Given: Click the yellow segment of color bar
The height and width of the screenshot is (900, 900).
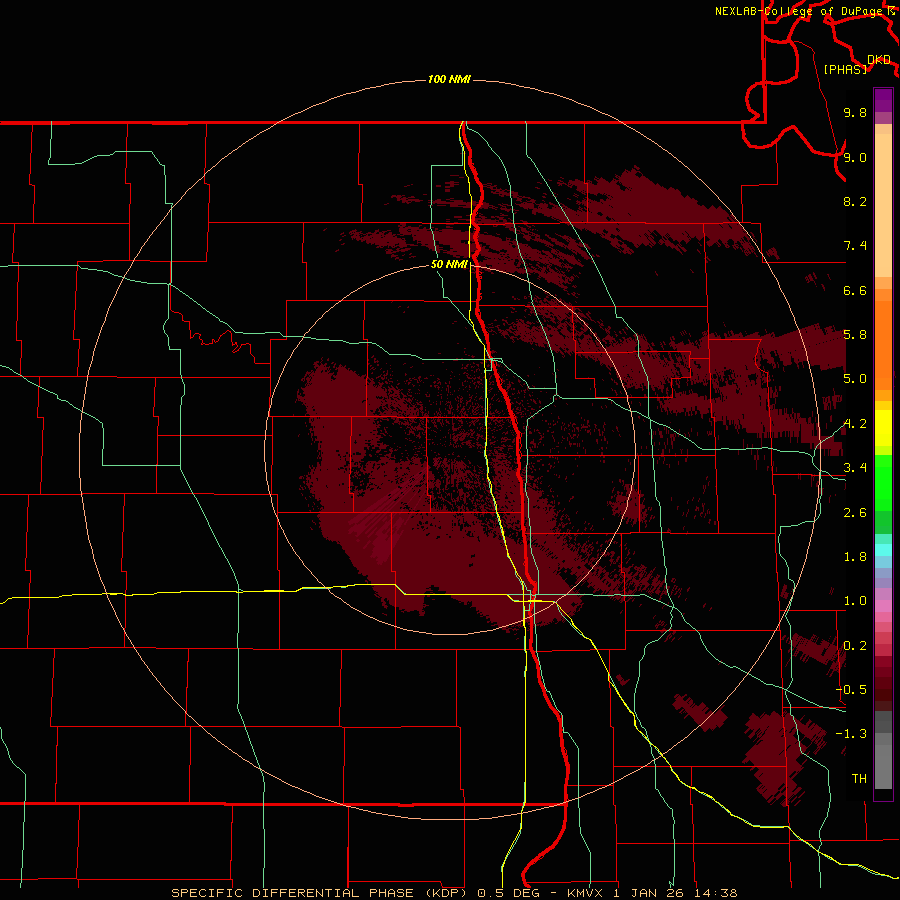Looking at the screenshot, I should [883, 428].
